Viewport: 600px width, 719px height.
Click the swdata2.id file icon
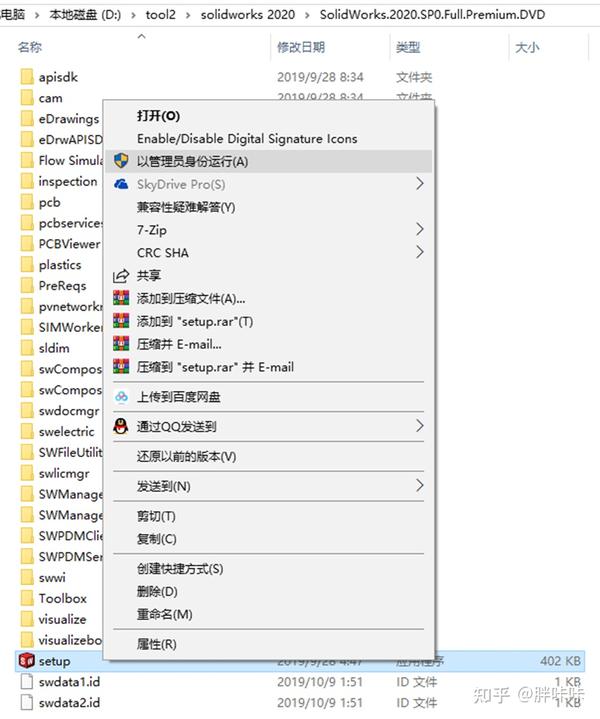click(28, 702)
